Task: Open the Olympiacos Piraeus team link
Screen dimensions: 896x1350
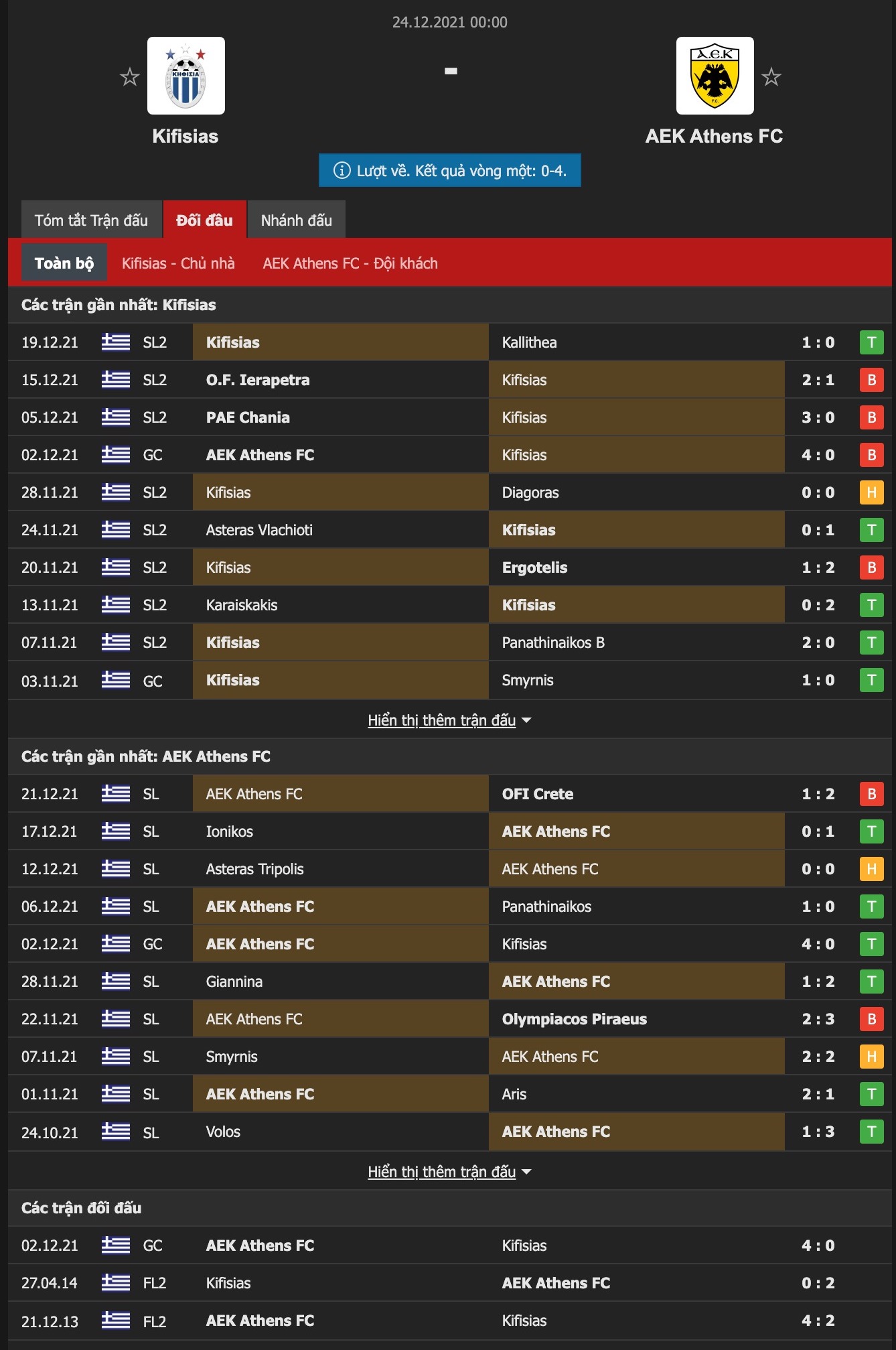Action: tap(575, 1019)
